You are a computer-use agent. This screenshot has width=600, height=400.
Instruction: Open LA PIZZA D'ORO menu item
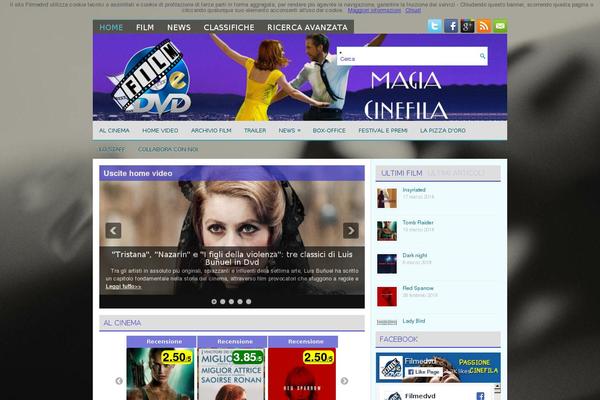click(x=443, y=131)
